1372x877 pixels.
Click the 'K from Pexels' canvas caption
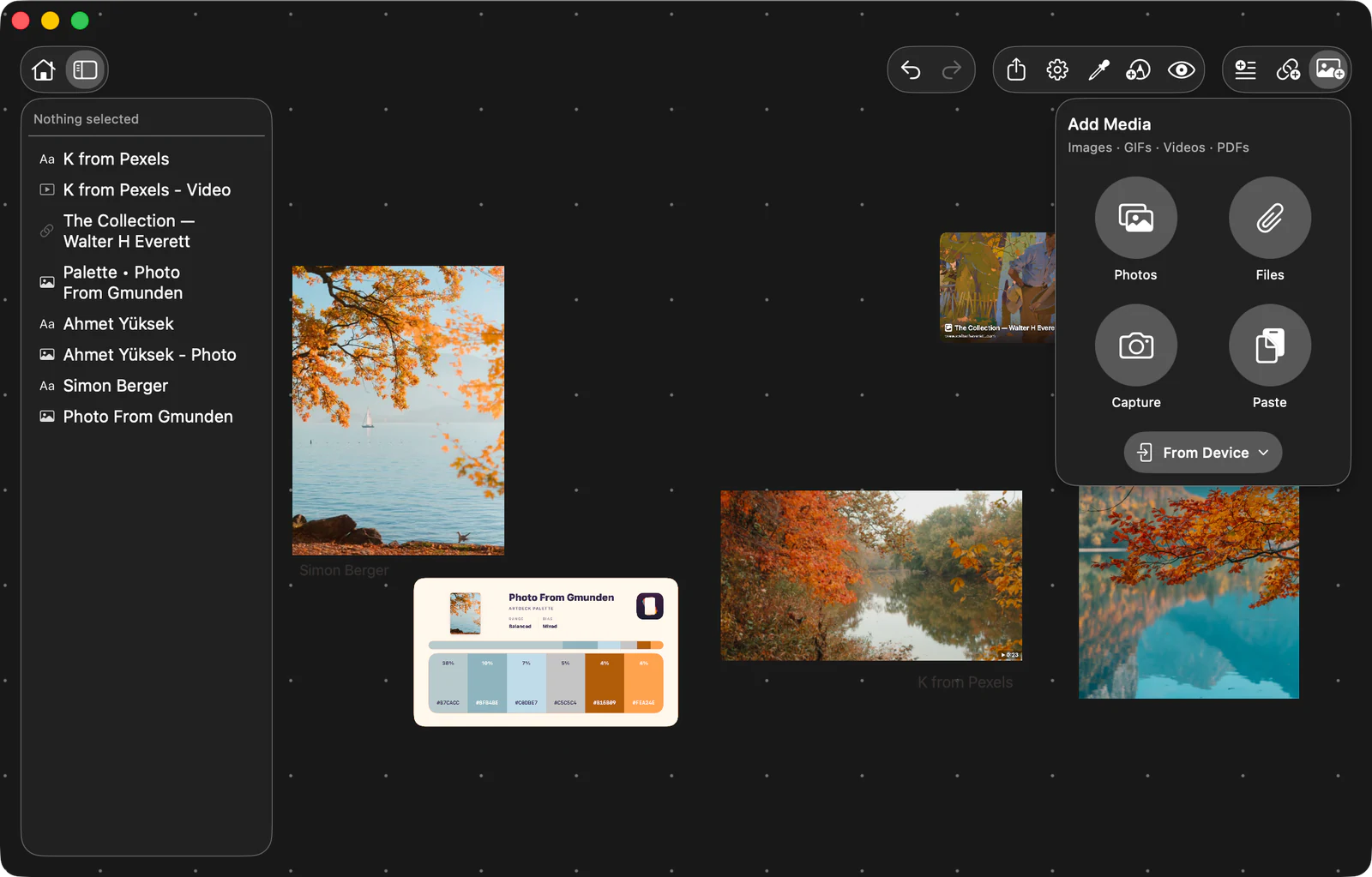[965, 682]
